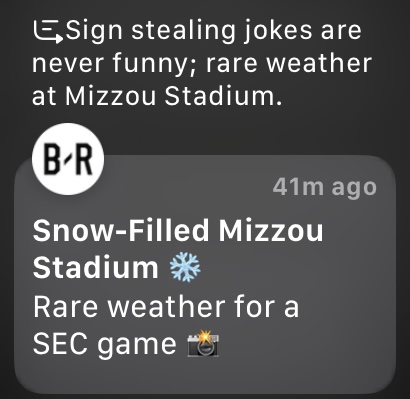Expand the summary "Sign stealing jokes are"

coord(213,31)
